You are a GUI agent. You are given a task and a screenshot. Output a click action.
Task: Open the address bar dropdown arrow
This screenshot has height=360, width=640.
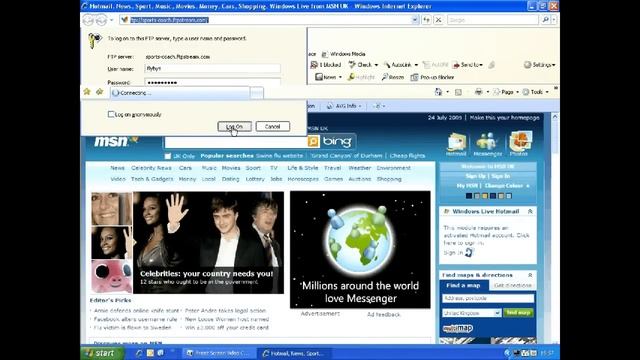click(415, 20)
